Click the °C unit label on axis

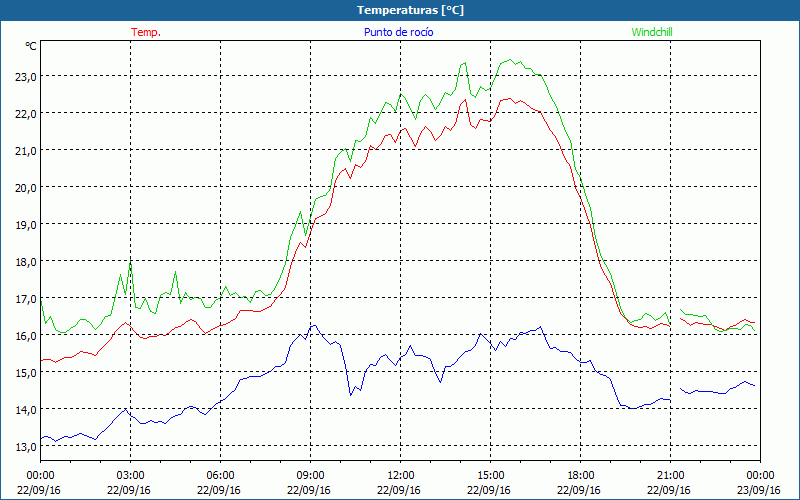point(31,46)
